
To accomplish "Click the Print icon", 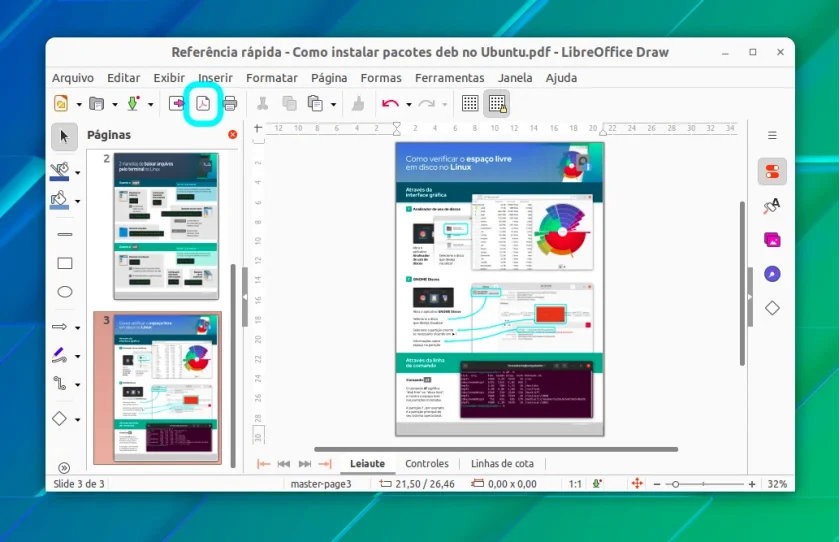I will tap(230, 103).
